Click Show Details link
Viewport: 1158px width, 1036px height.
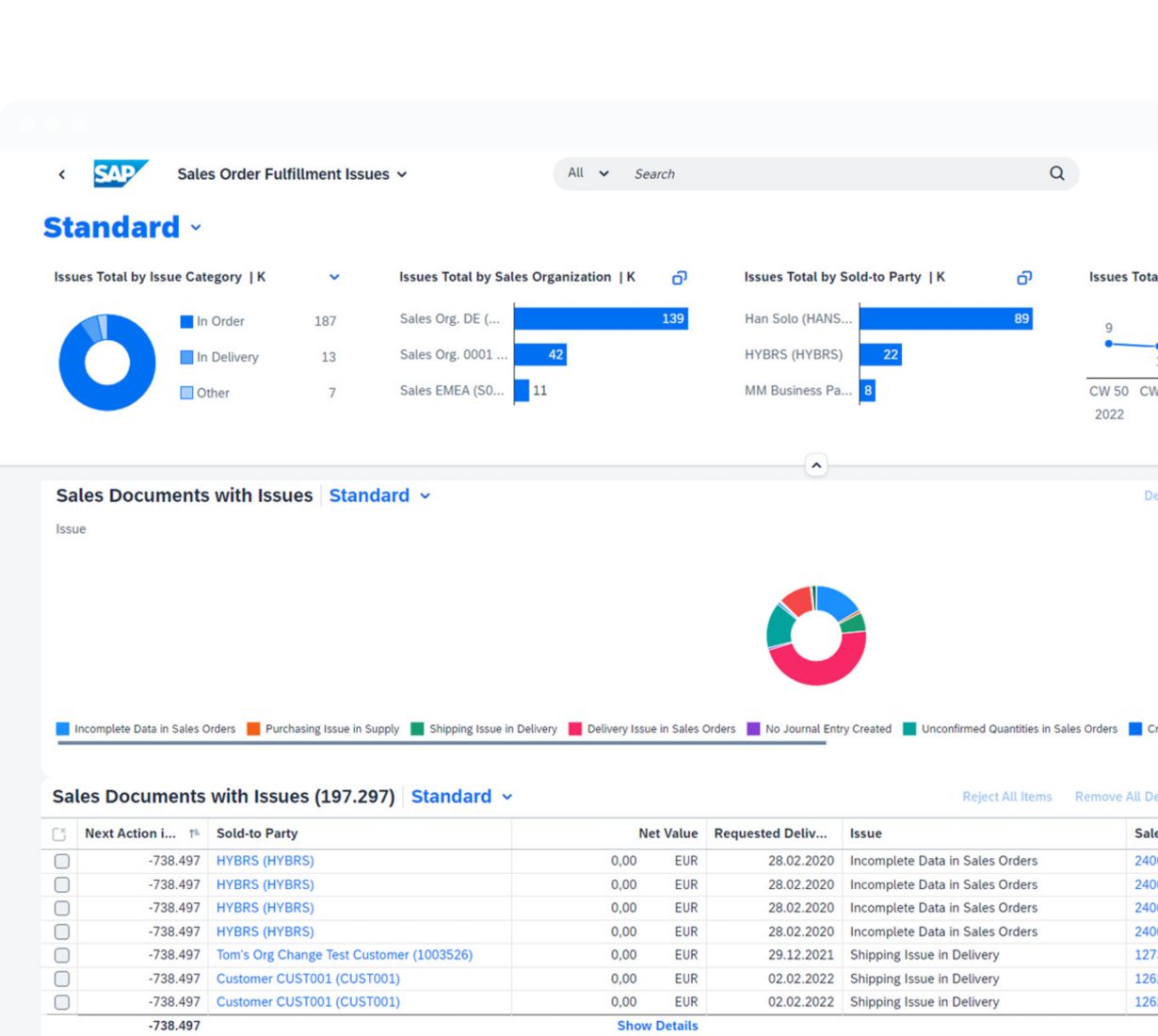coord(657,1026)
